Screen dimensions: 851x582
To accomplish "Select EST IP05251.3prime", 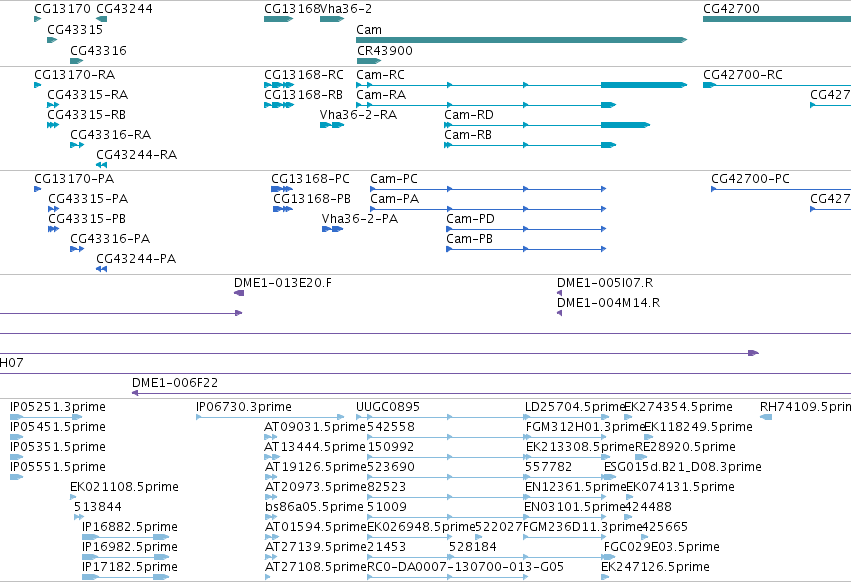I will [x=58, y=407].
